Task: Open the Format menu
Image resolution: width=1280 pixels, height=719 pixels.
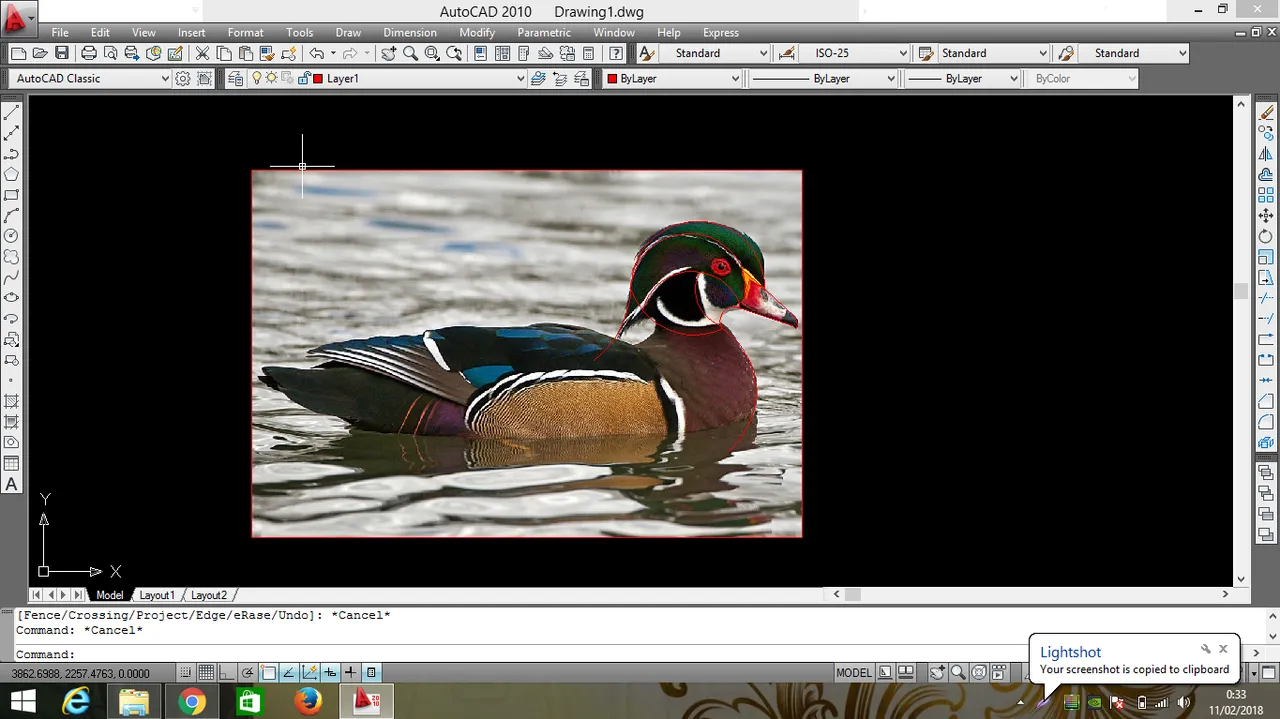Action: pyautogui.click(x=245, y=32)
